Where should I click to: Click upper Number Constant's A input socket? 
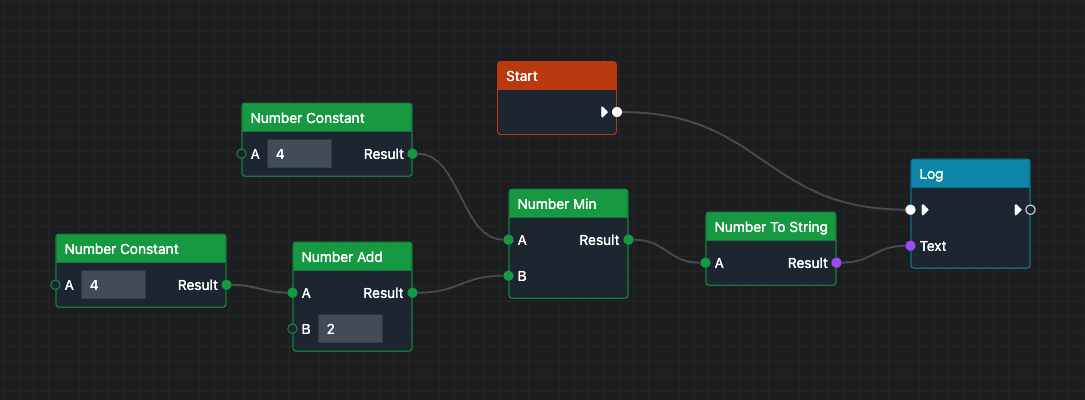click(x=241, y=154)
